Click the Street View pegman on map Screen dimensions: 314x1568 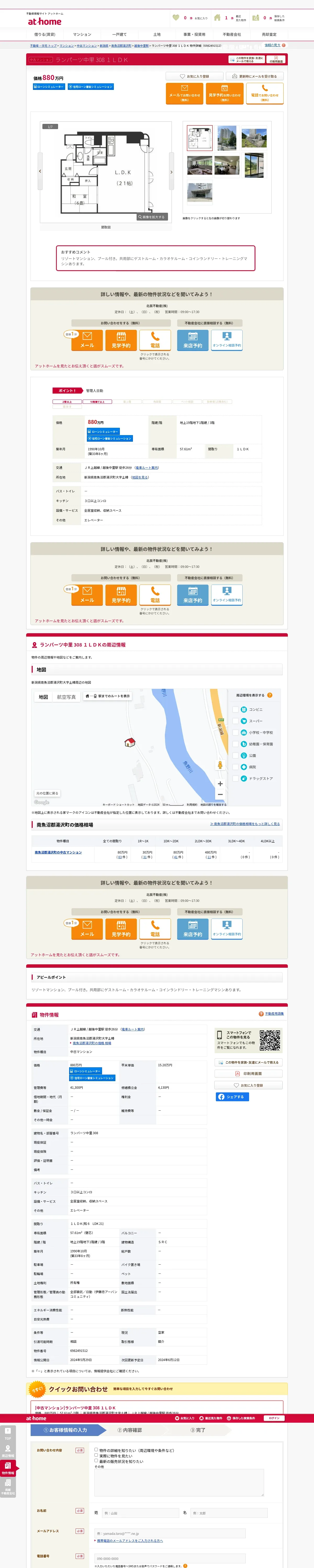pyautogui.click(x=220, y=765)
